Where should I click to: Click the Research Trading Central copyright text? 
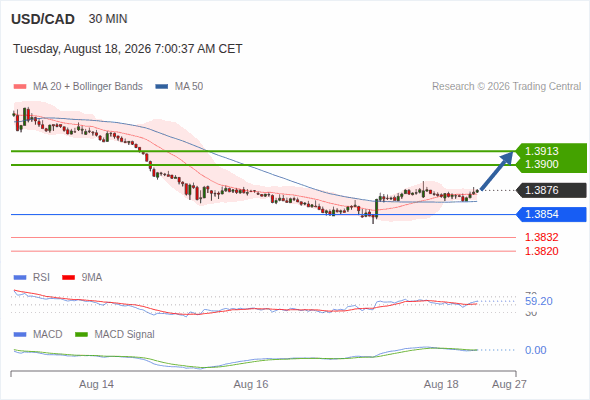(506, 87)
